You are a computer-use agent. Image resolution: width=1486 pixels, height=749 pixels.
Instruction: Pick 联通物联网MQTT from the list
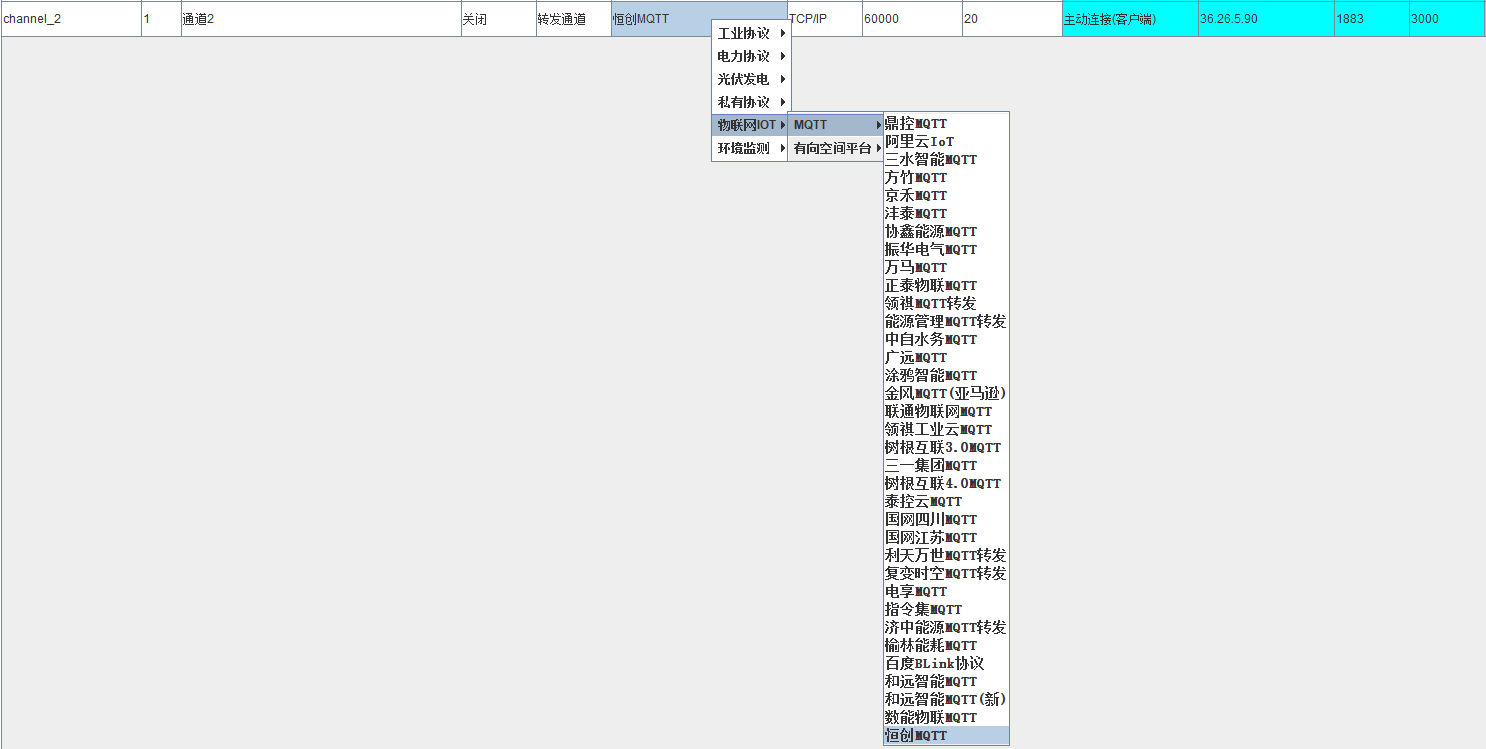click(946, 411)
